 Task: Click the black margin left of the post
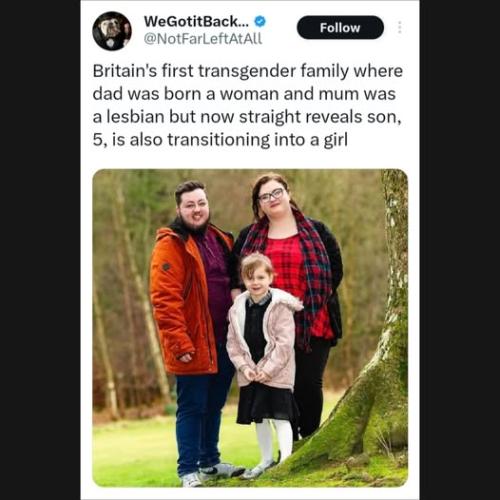pos(40,250)
